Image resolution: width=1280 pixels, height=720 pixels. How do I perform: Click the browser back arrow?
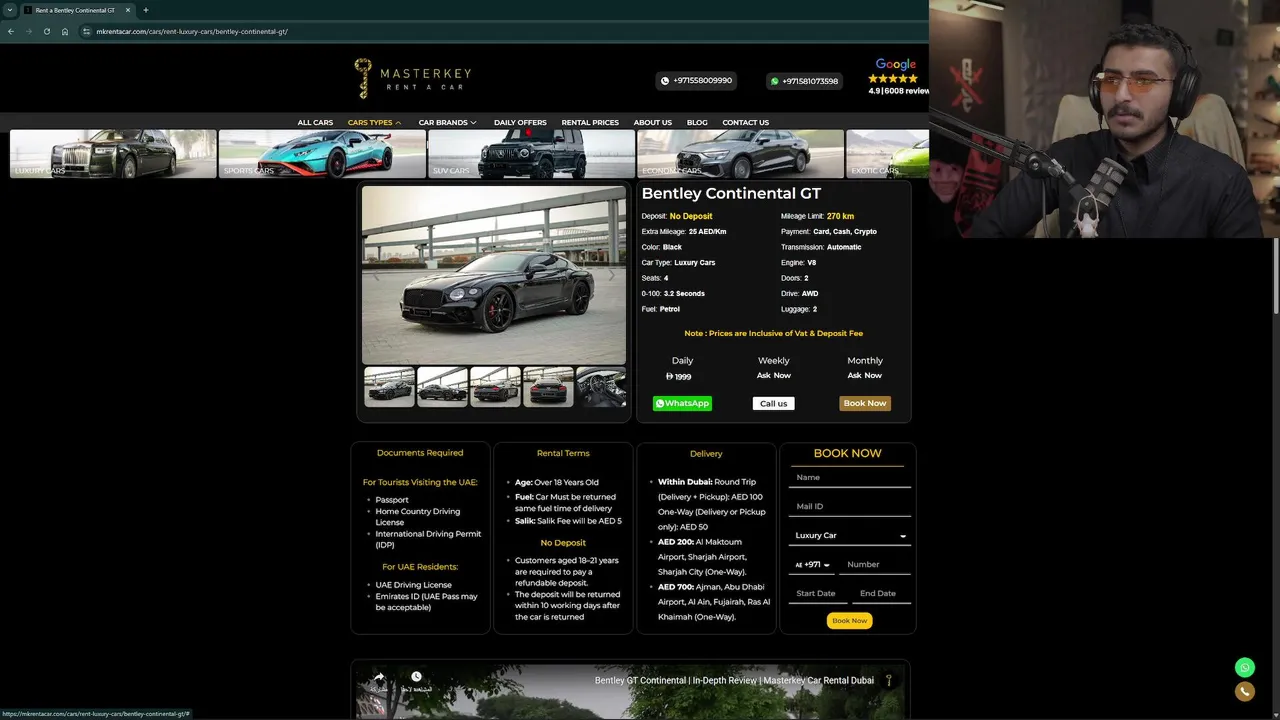pyautogui.click(x=10, y=31)
